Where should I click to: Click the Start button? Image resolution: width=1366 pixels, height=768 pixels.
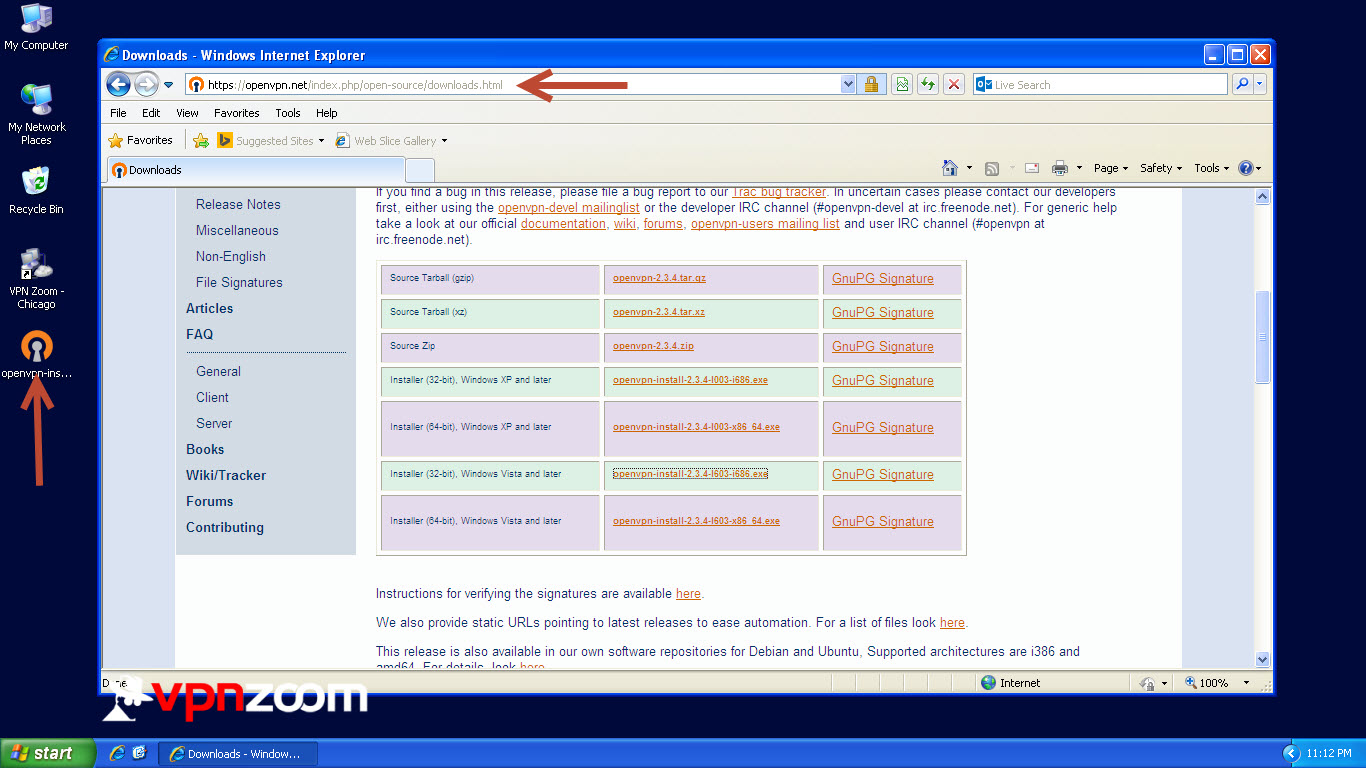coord(47,753)
